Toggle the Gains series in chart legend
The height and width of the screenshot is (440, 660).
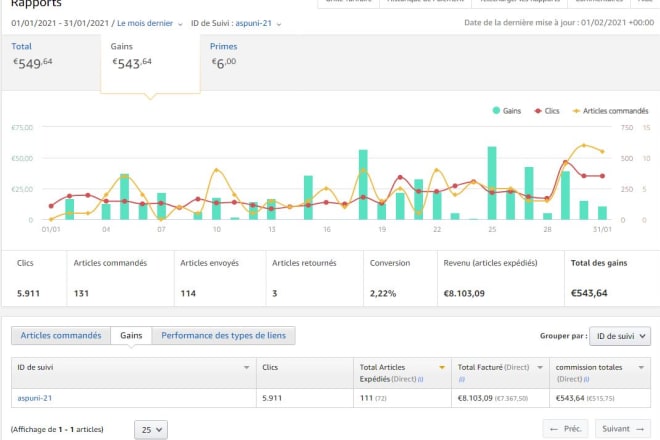click(x=507, y=111)
